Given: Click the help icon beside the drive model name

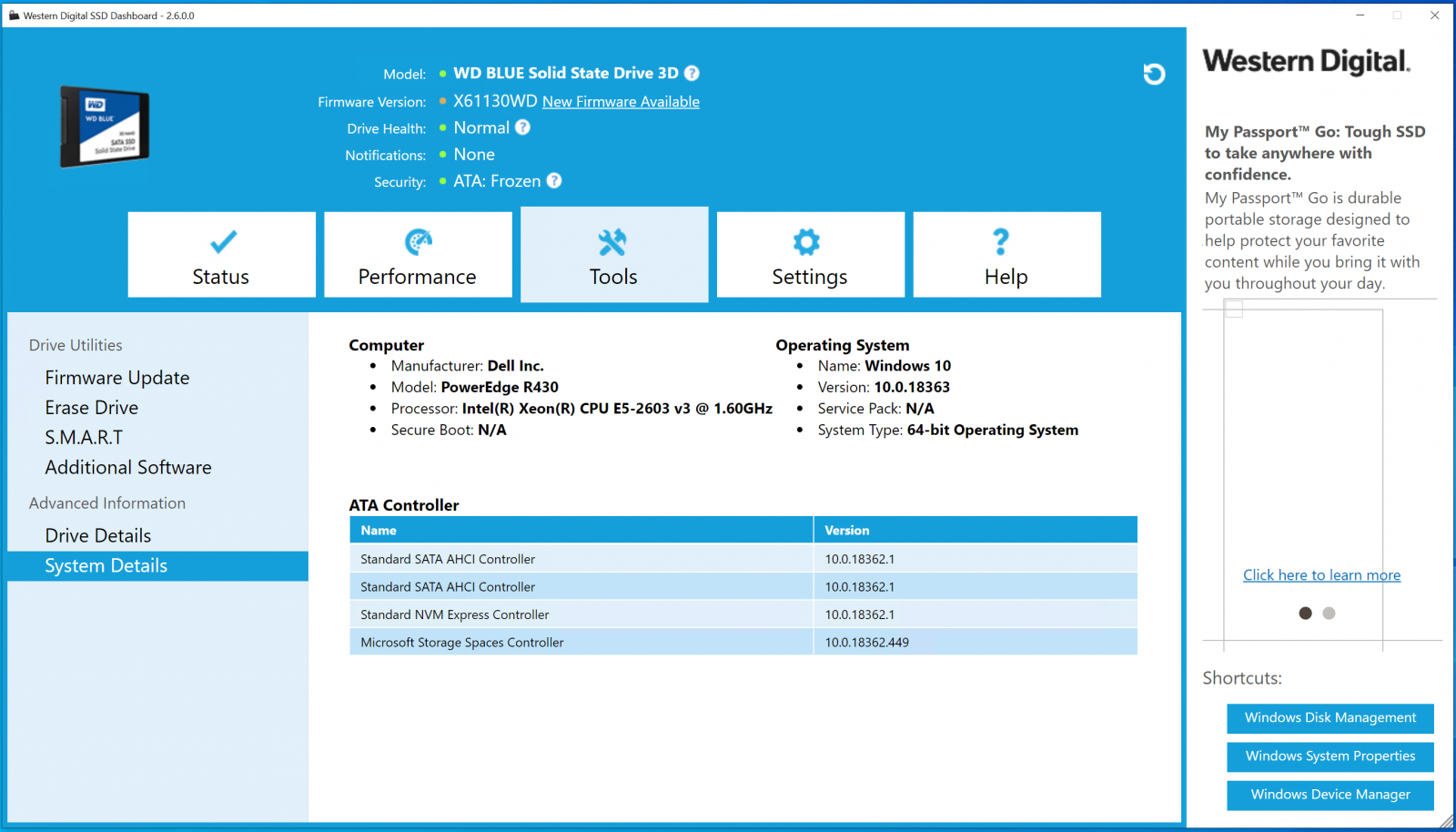Looking at the screenshot, I should click(x=692, y=73).
